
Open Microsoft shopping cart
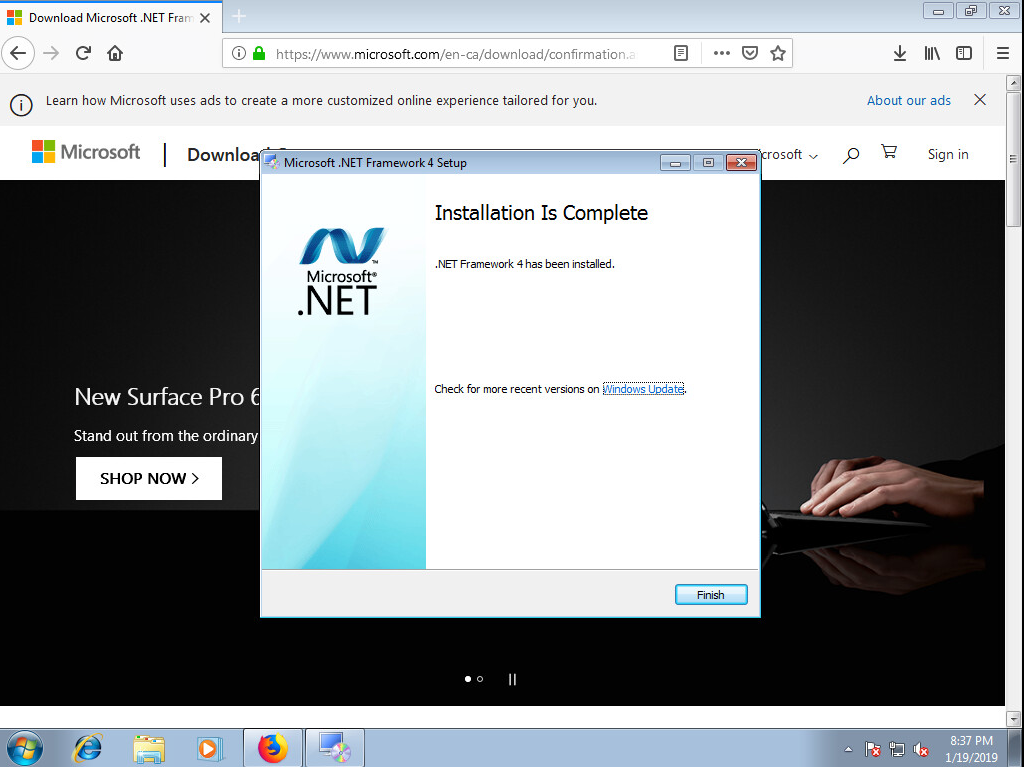pos(888,153)
